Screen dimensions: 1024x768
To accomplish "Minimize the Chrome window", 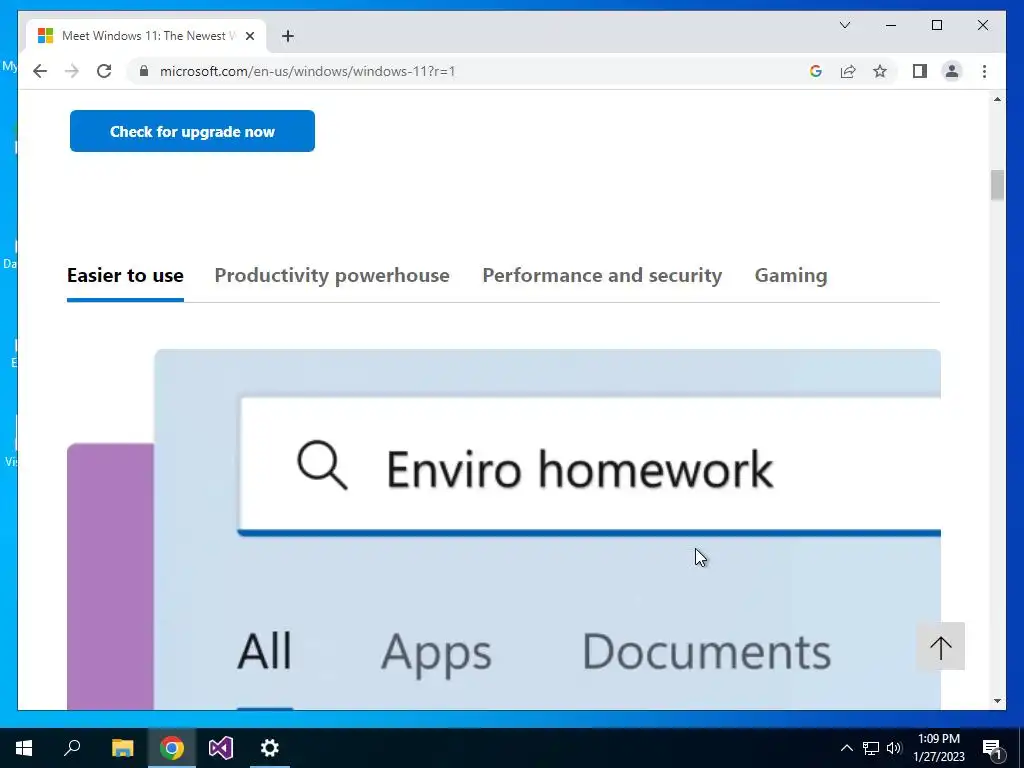I will point(891,25).
